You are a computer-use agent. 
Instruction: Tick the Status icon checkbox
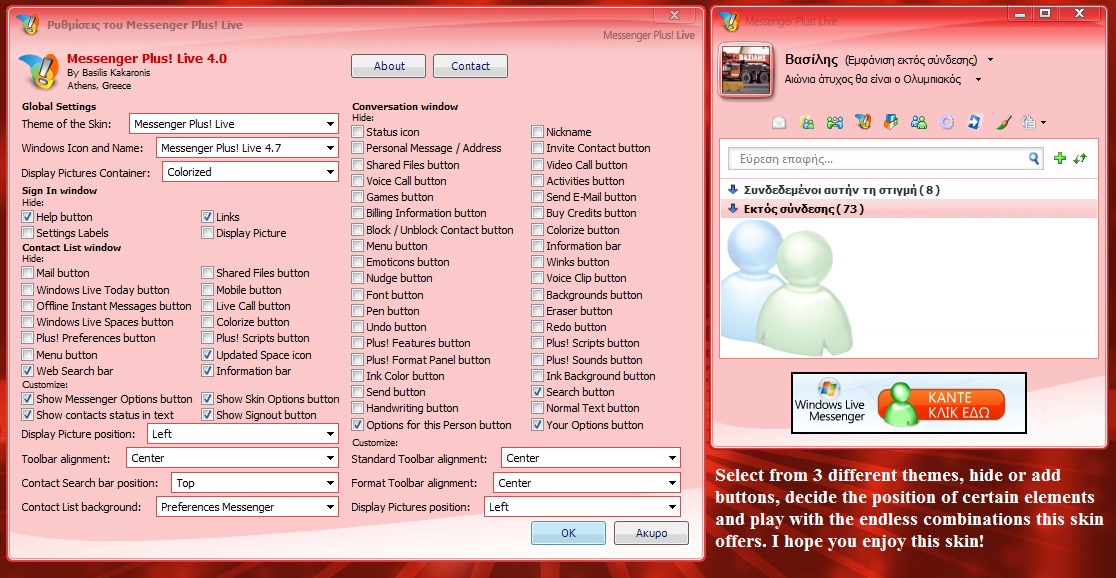(x=357, y=132)
